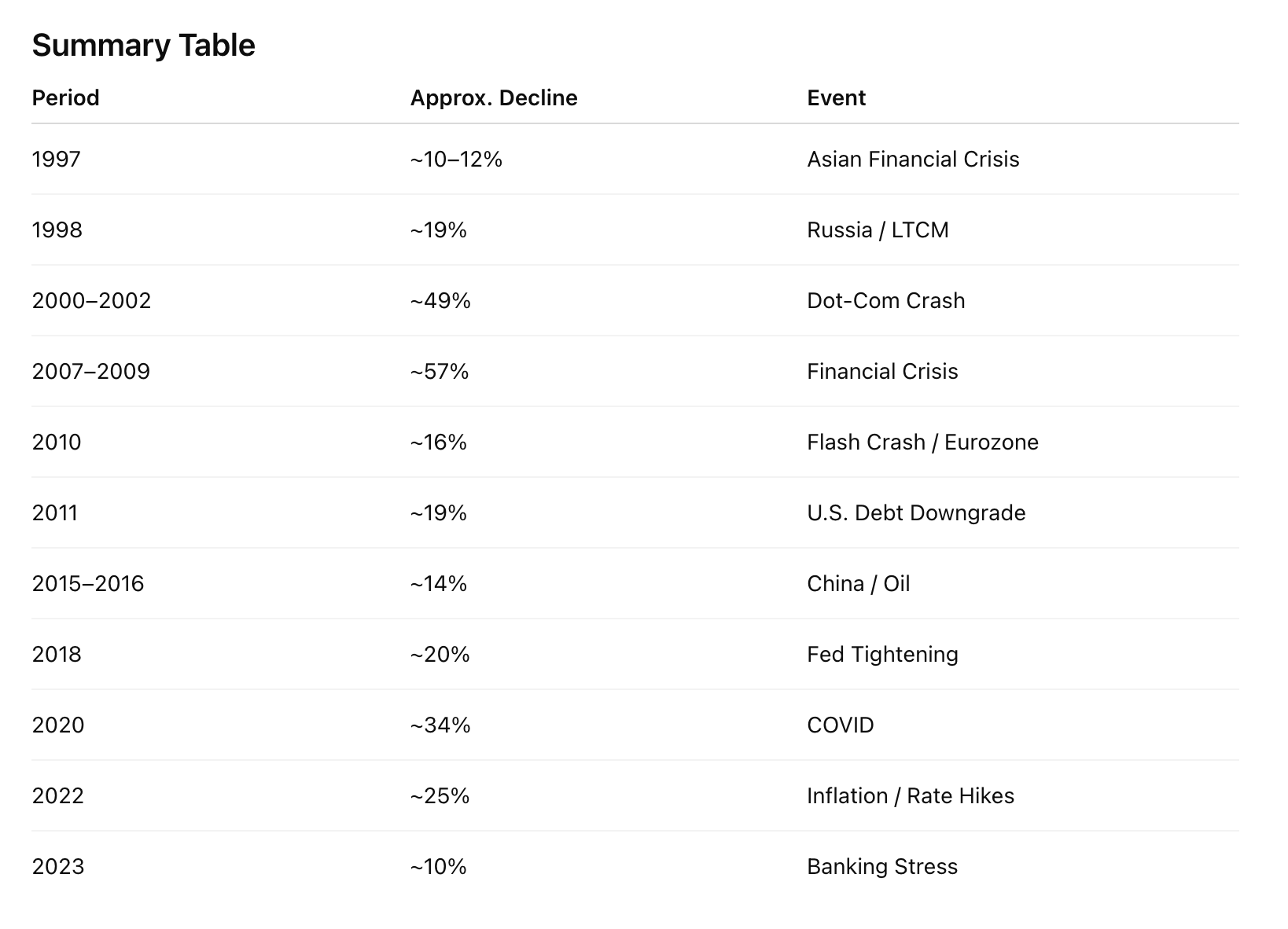The width and height of the screenshot is (1288, 929).
Task: Click the Flash Crash / Eurozone cell
Action: 922,442
